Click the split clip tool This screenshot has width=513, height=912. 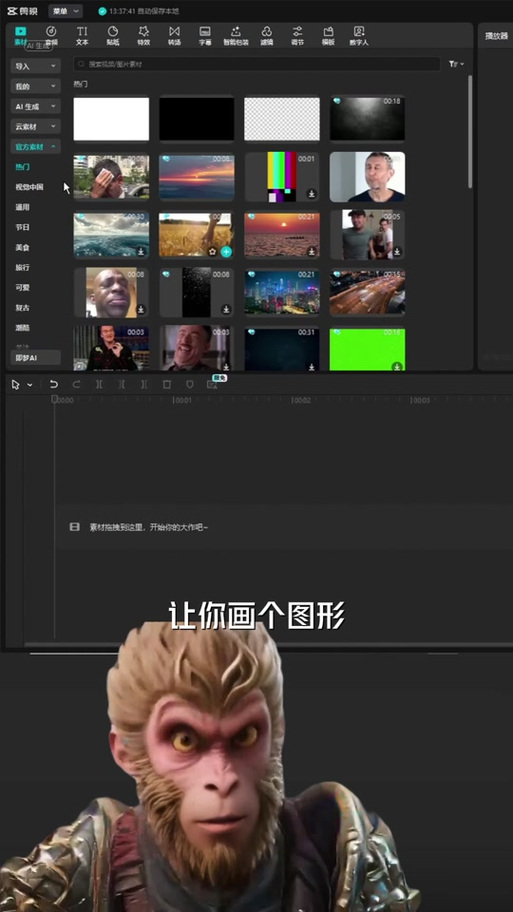99,384
